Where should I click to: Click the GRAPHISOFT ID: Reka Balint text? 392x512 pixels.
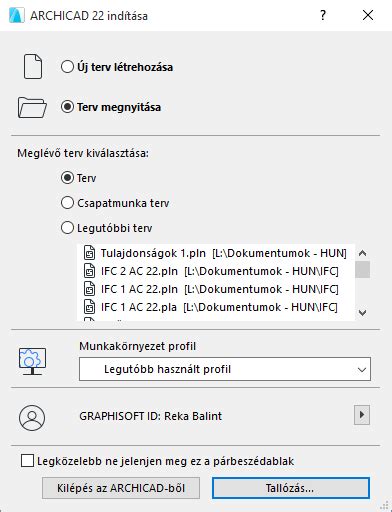pyautogui.click(x=150, y=416)
